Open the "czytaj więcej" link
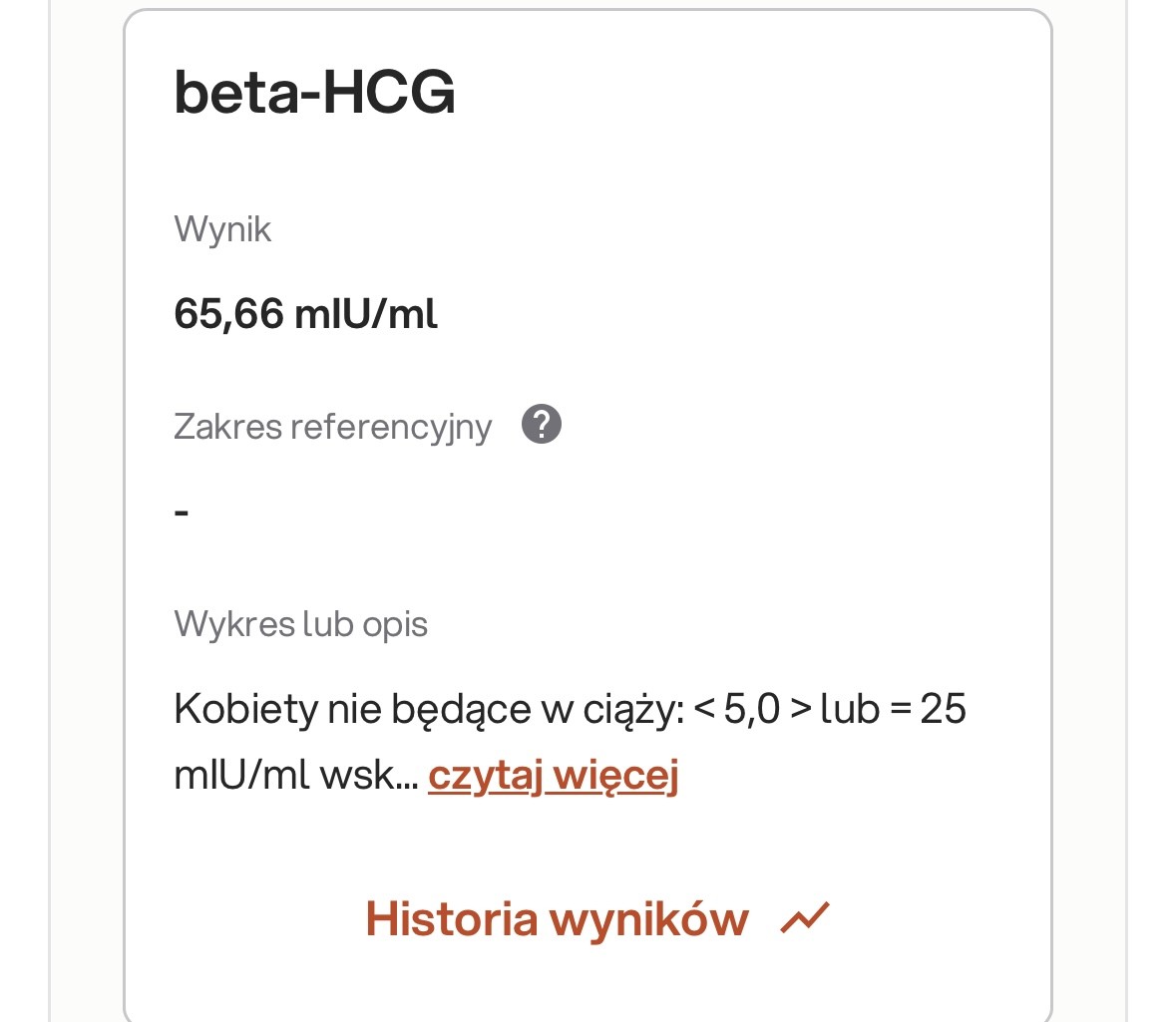Screen dimensions: 1176x1022 click(553, 775)
